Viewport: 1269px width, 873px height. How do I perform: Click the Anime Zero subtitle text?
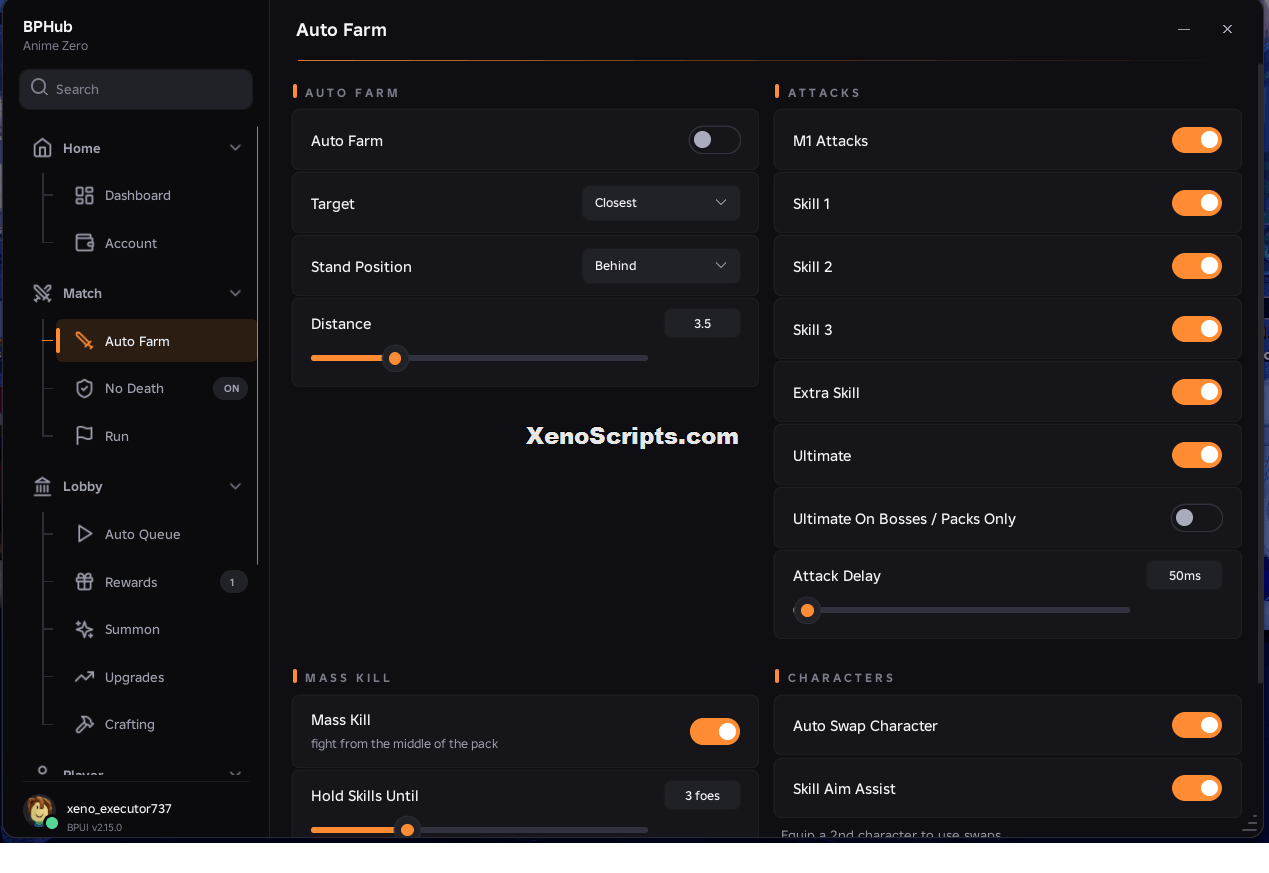click(56, 46)
